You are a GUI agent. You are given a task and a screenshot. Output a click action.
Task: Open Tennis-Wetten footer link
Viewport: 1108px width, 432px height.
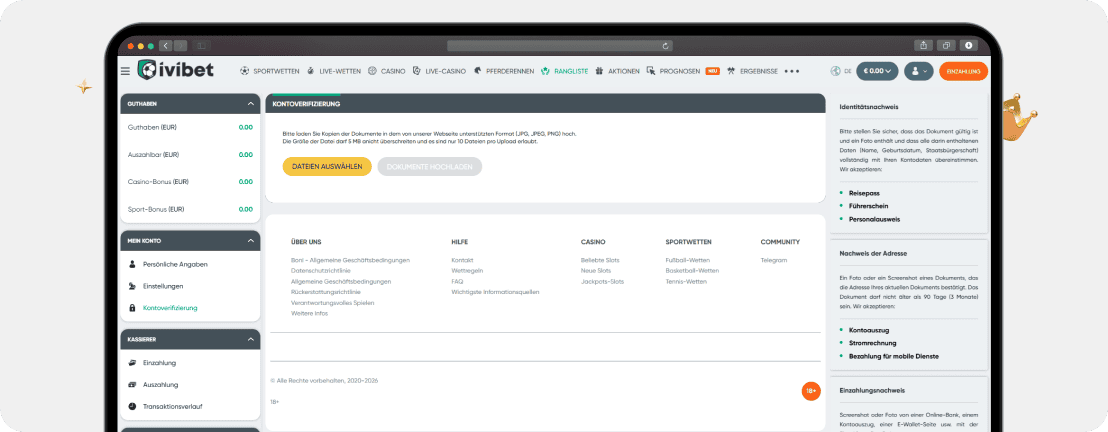pos(684,281)
